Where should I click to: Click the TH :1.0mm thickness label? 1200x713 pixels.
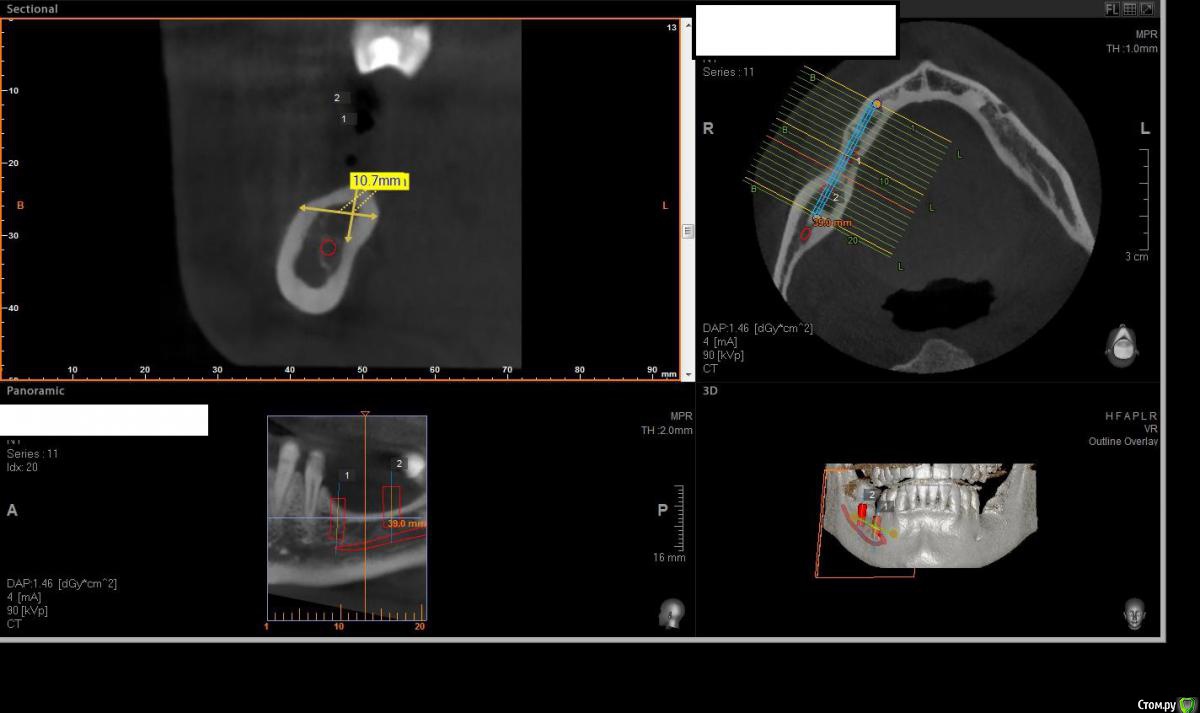1131,48
